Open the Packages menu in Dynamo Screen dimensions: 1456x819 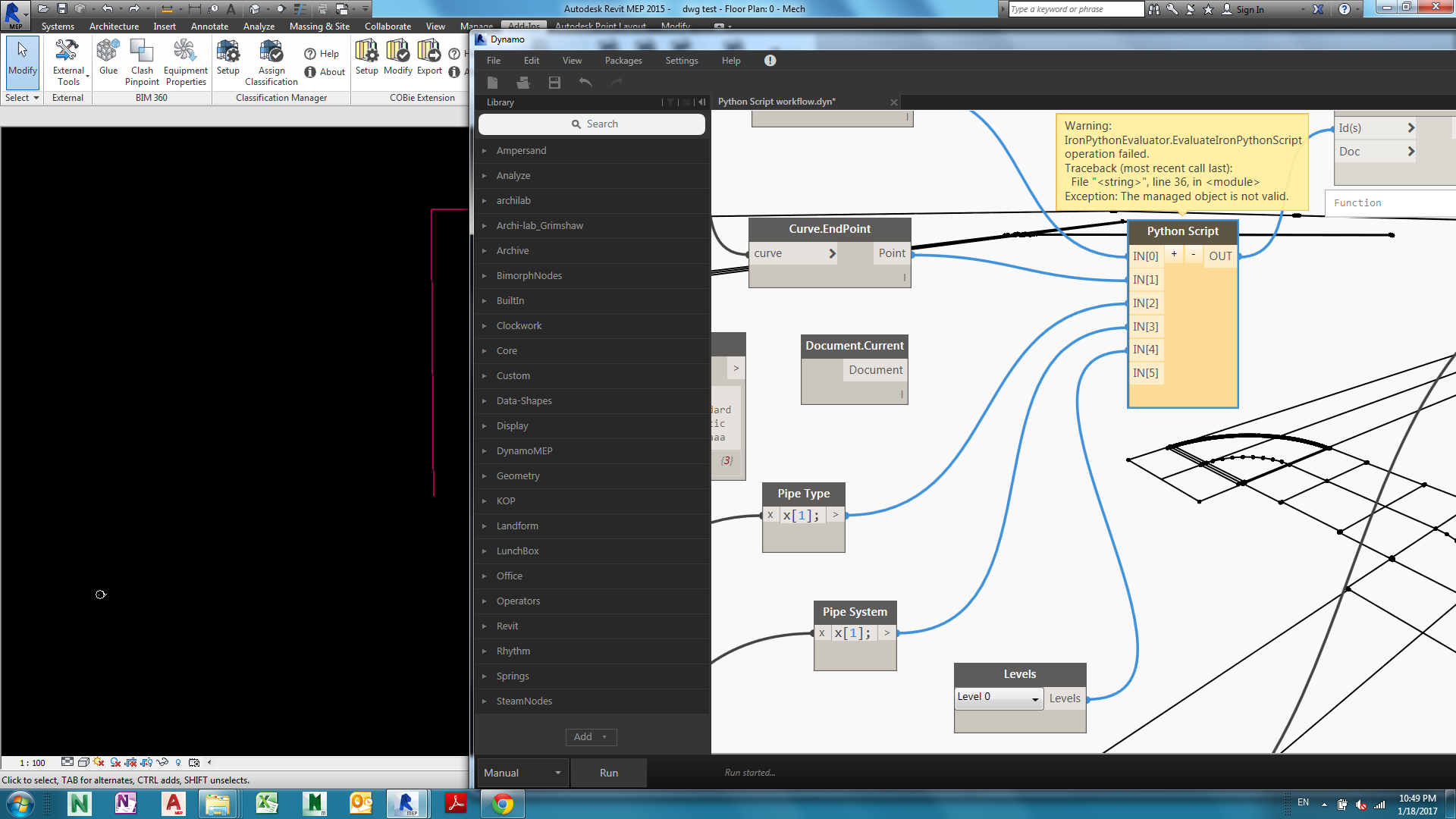(623, 61)
